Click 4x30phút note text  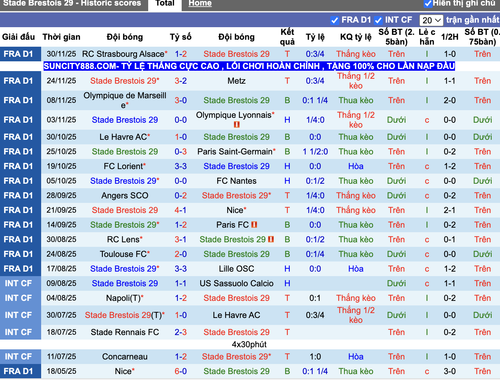249,344
